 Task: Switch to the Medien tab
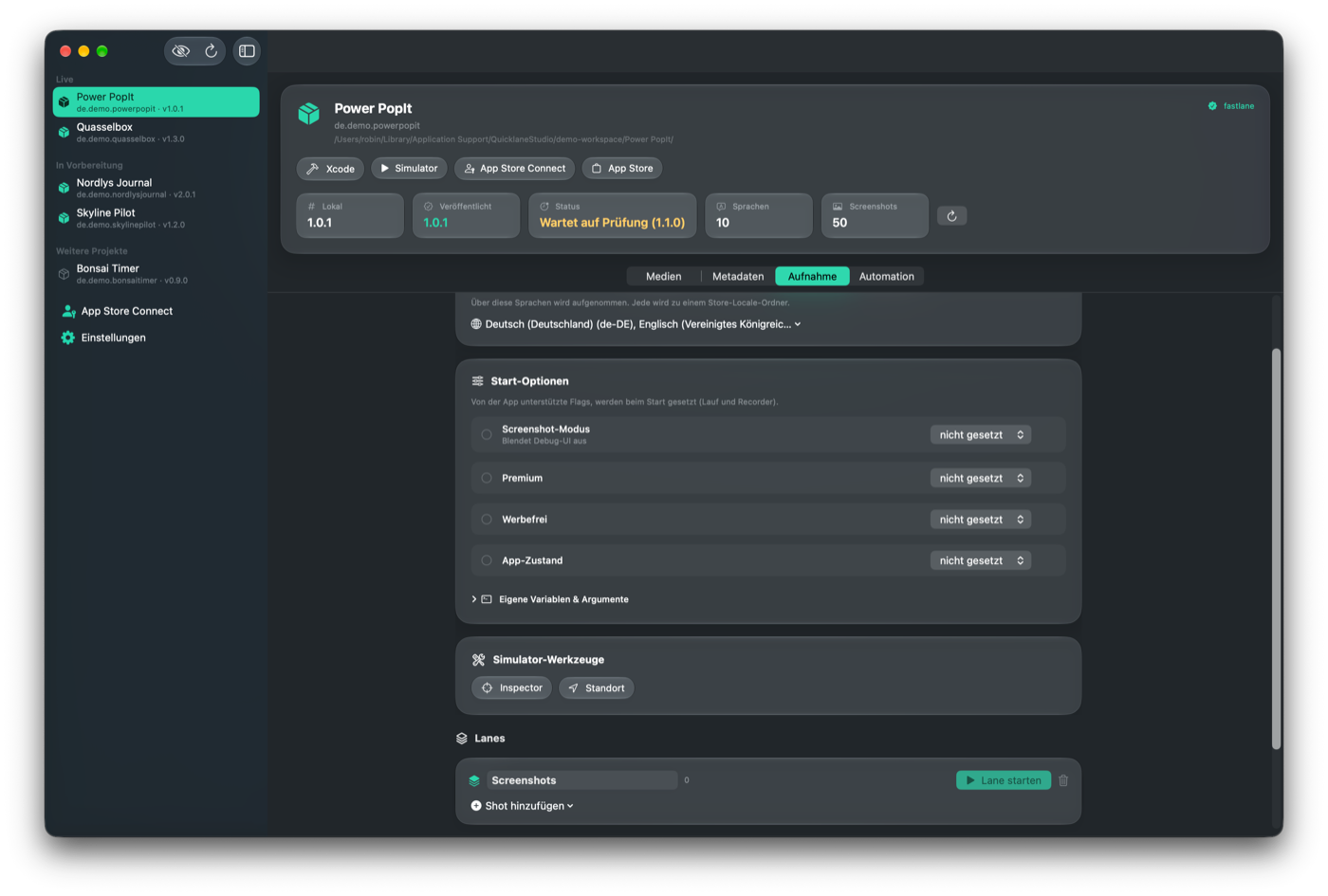pyautogui.click(x=664, y=277)
